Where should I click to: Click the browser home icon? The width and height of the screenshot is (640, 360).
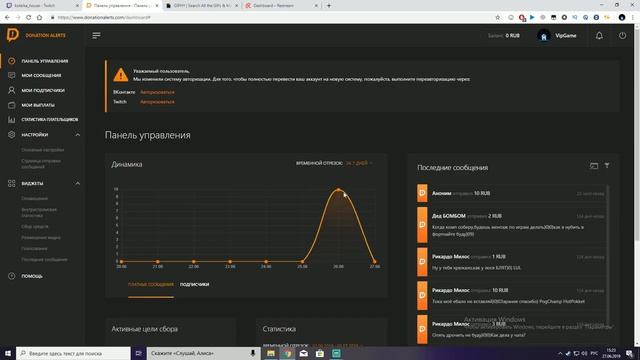pyautogui.click(x=39, y=17)
